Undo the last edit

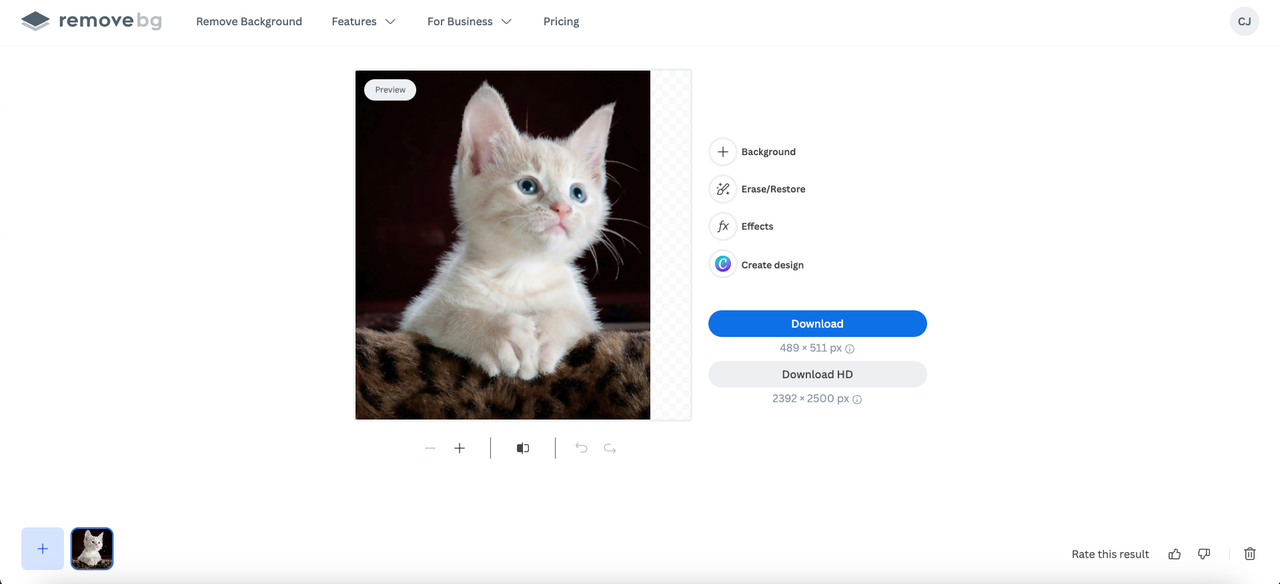pyautogui.click(x=581, y=448)
